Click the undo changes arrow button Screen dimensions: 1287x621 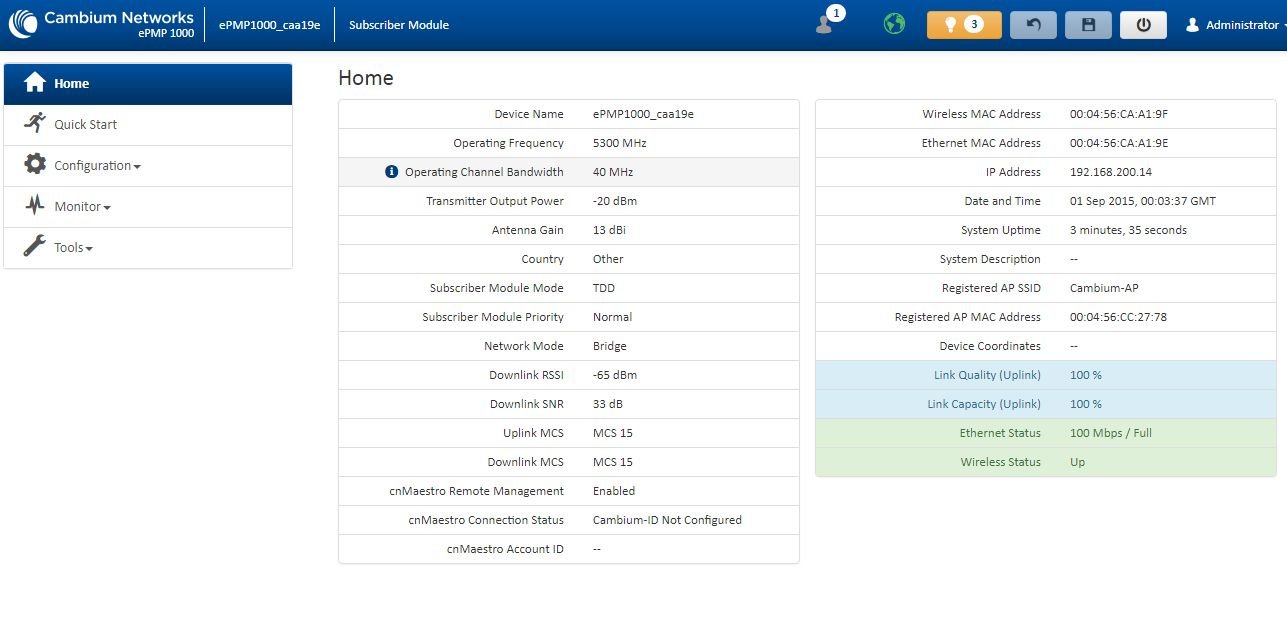(x=1033, y=25)
